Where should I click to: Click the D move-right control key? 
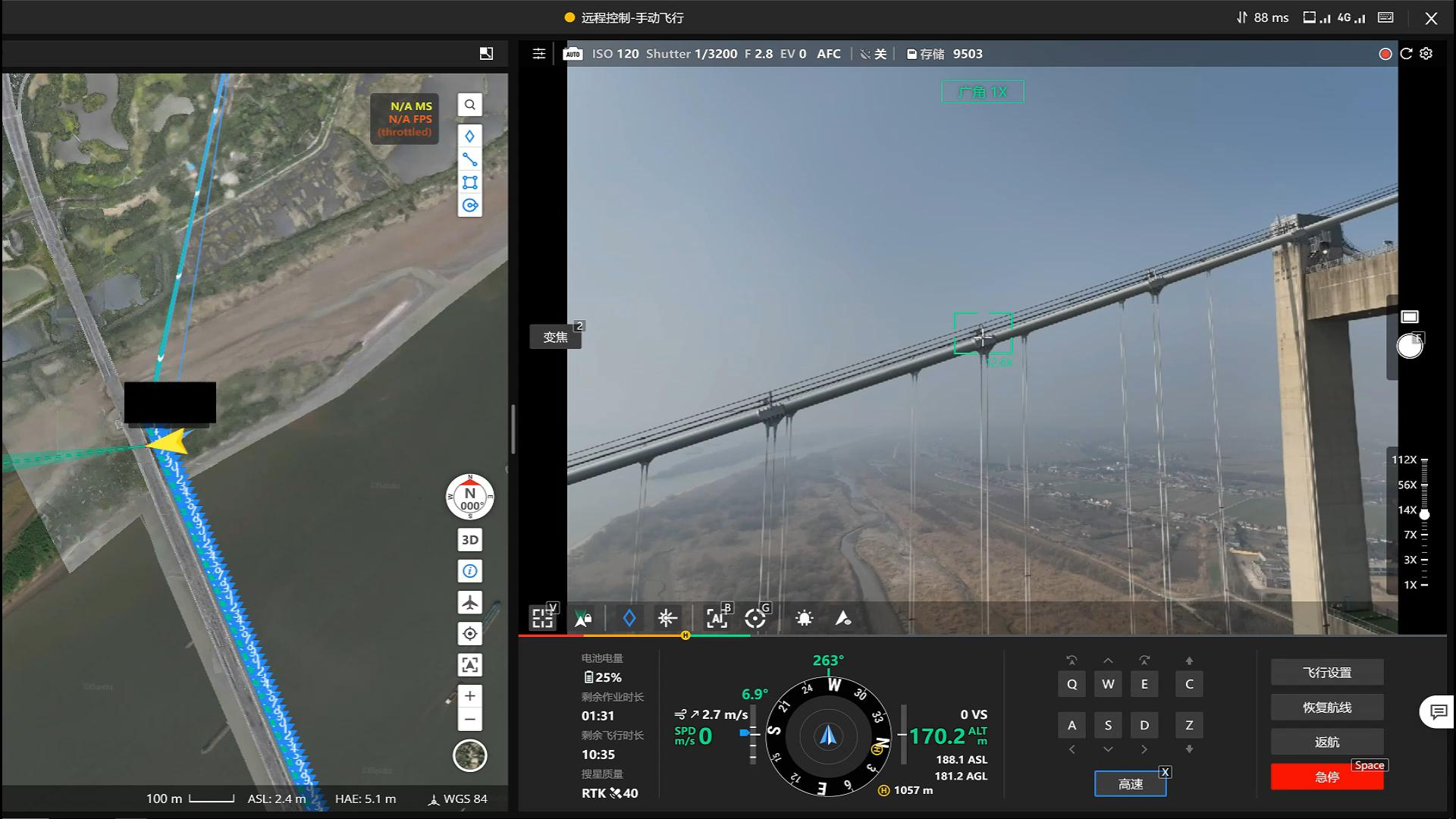1144,726
